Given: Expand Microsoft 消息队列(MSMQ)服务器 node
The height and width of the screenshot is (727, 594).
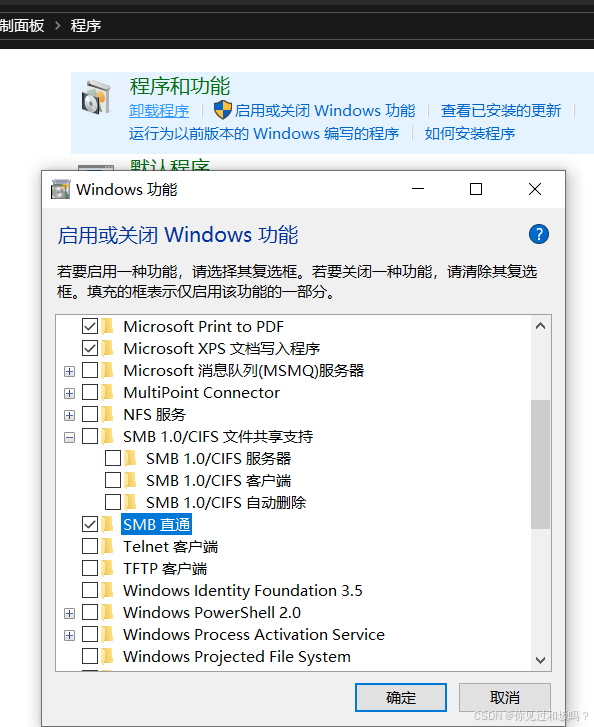Looking at the screenshot, I should 70,371.
